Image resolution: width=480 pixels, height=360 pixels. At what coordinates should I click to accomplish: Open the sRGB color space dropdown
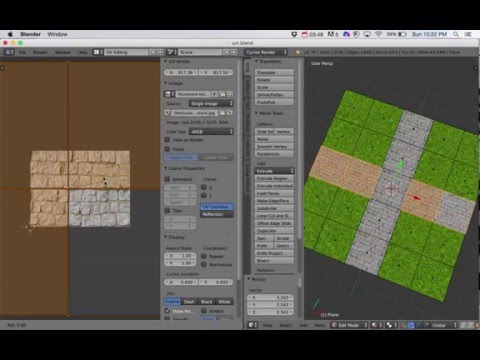coord(211,132)
